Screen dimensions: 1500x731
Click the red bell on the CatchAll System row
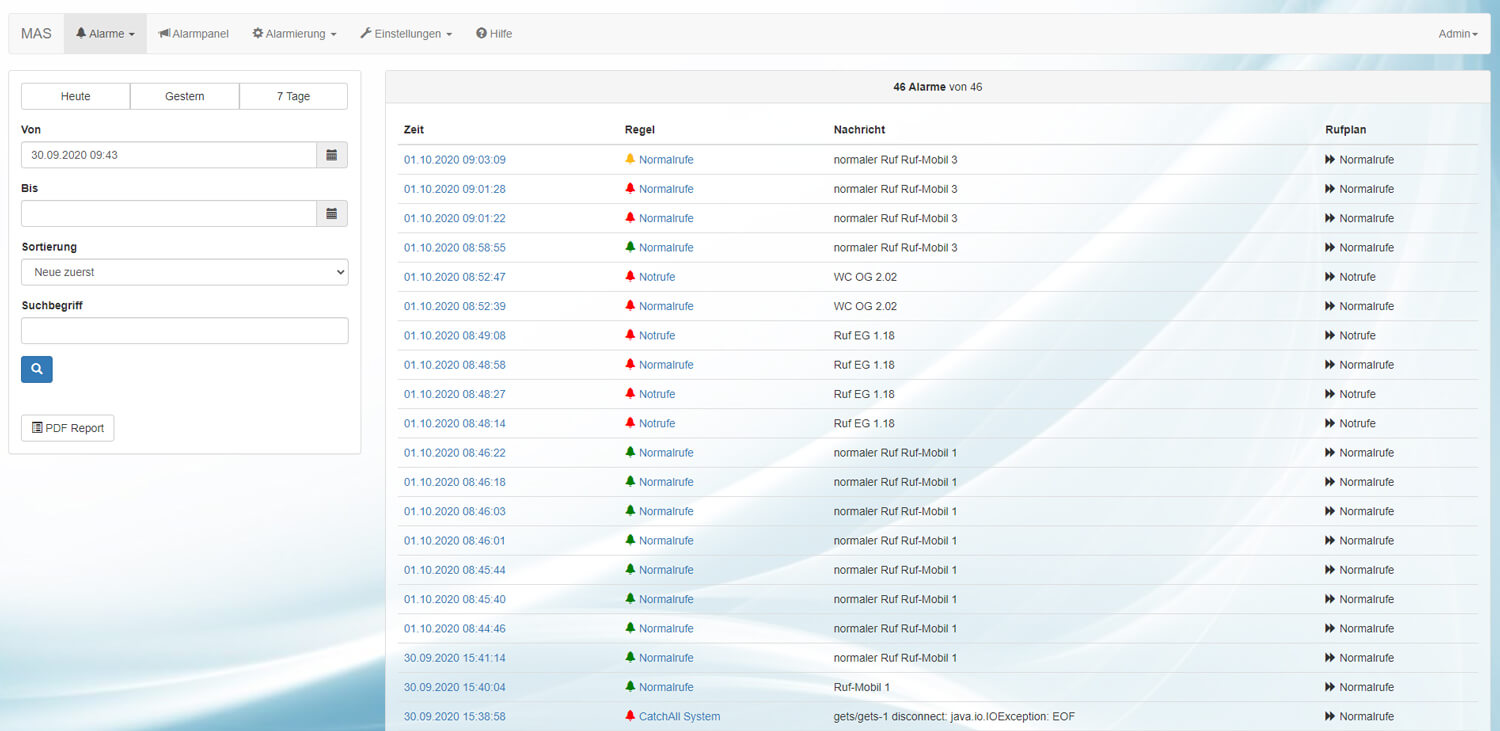[630, 716]
